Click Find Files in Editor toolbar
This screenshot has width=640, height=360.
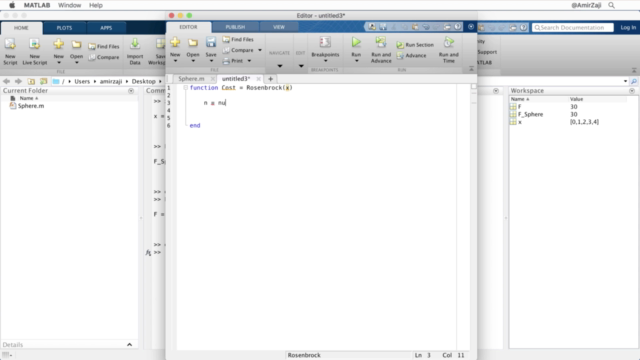tap(238, 40)
